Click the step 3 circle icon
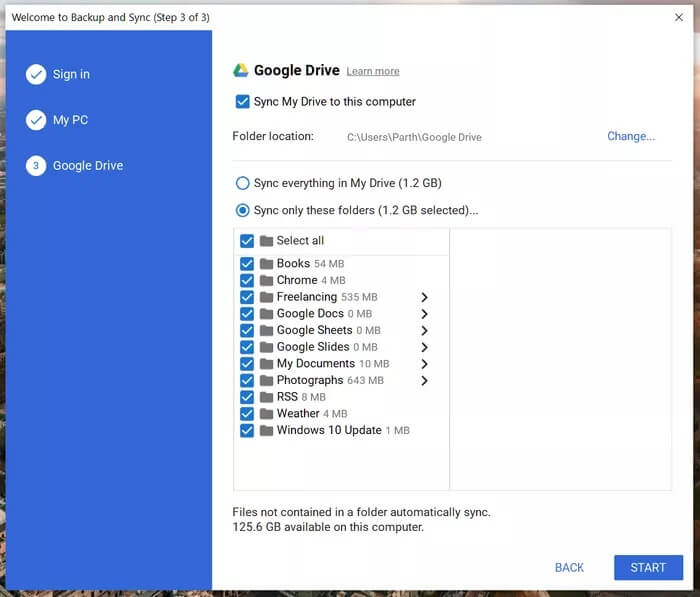This screenshot has height=597, width=700. click(36, 166)
